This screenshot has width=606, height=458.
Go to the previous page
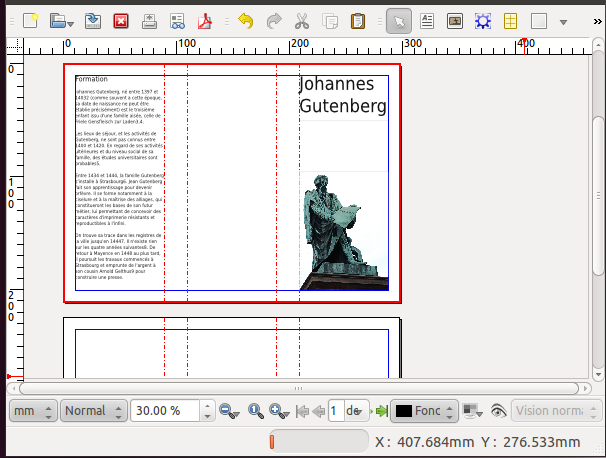(x=318, y=411)
